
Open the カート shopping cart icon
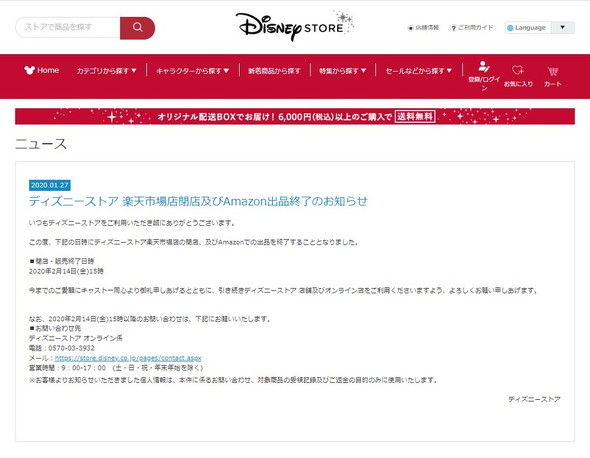click(x=552, y=71)
